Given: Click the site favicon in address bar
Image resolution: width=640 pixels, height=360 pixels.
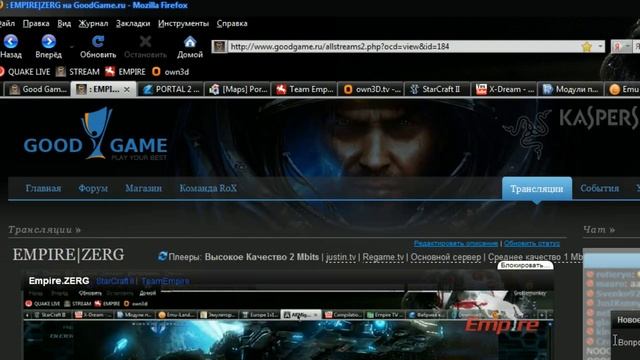Looking at the screenshot, I should click(220, 47).
